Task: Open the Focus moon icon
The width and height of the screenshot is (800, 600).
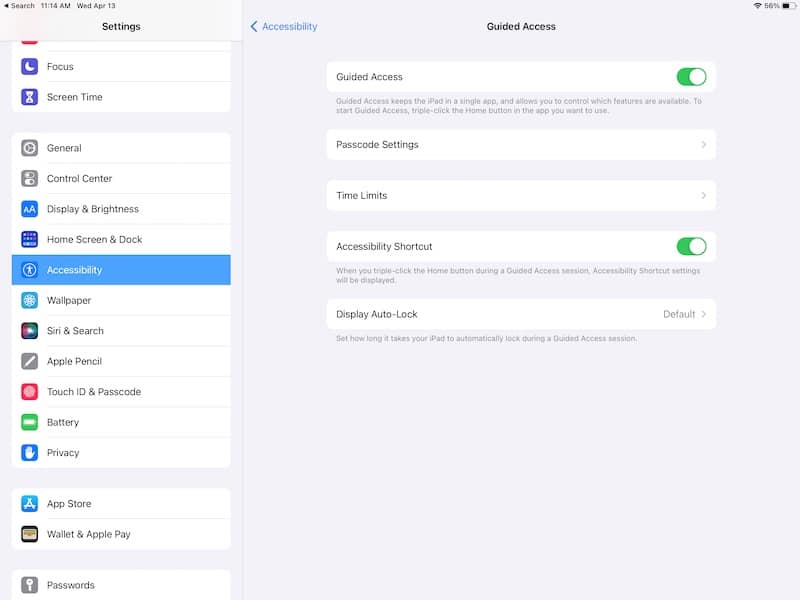Action: coord(30,66)
